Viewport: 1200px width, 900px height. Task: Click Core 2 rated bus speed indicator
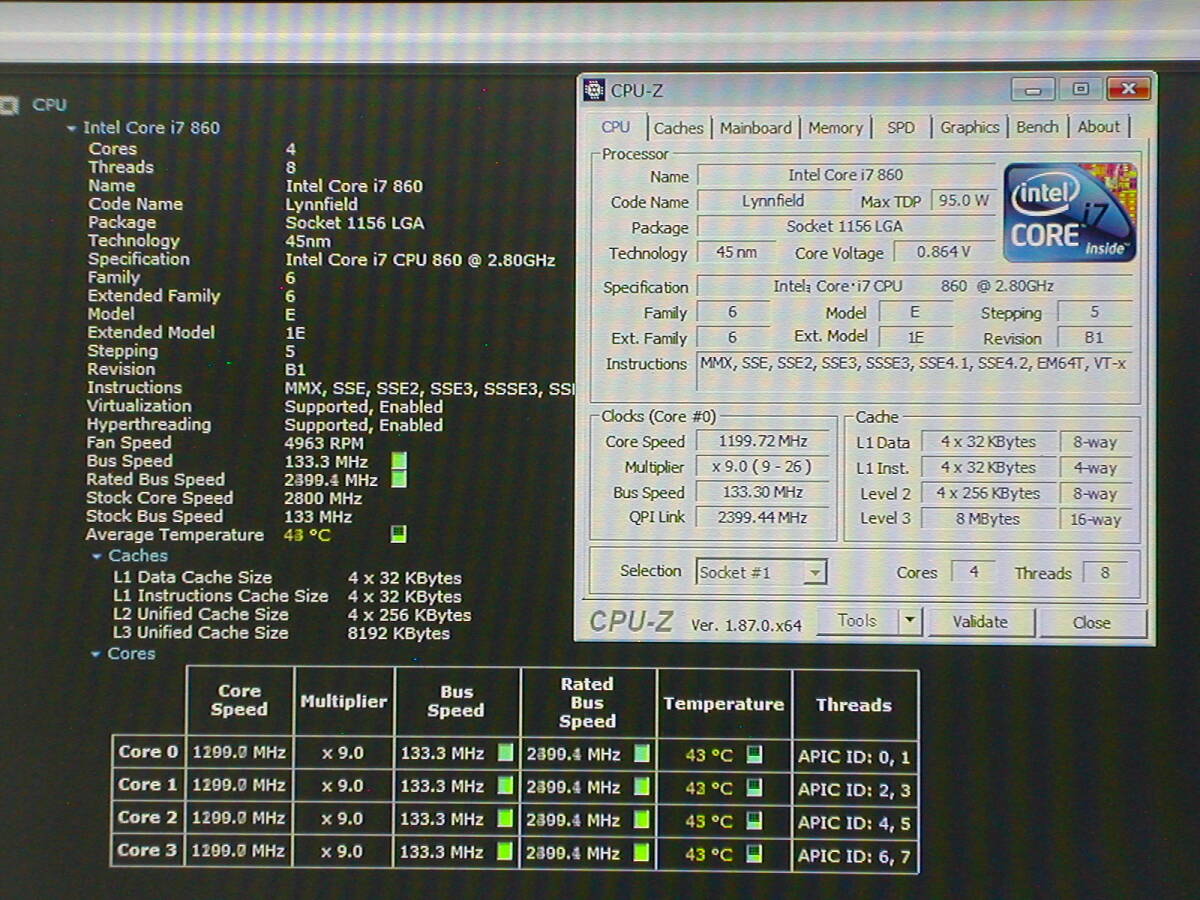[641, 820]
